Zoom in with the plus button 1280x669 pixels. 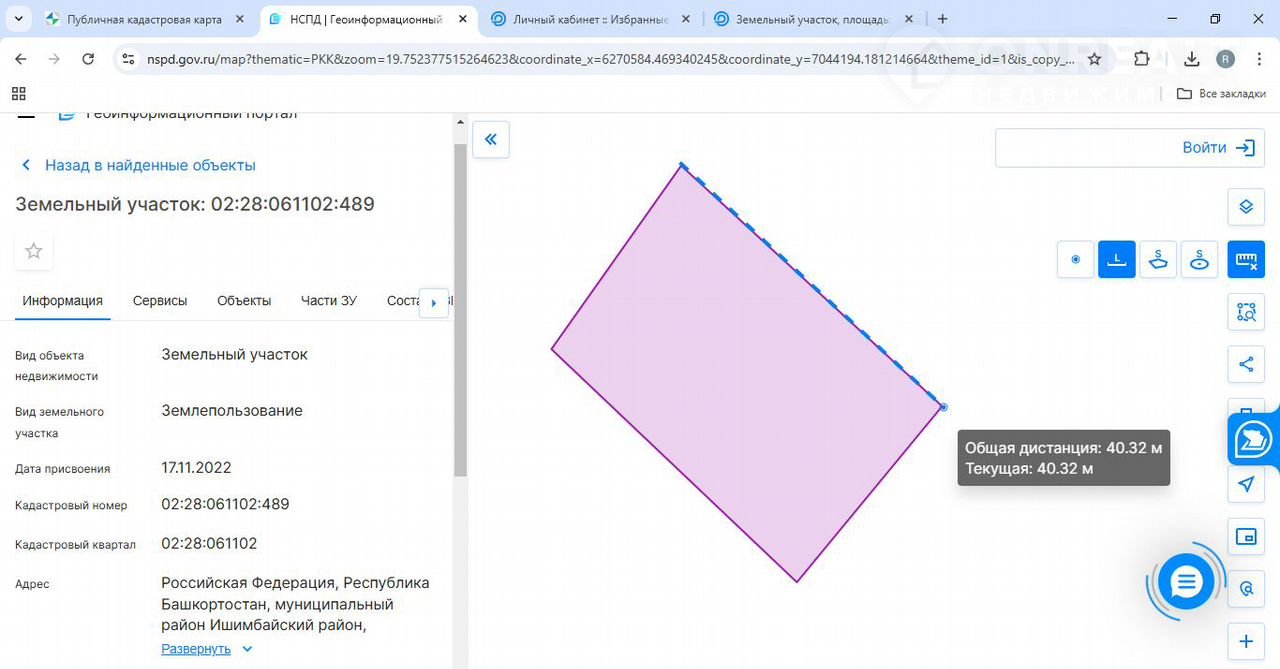[1246, 641]
